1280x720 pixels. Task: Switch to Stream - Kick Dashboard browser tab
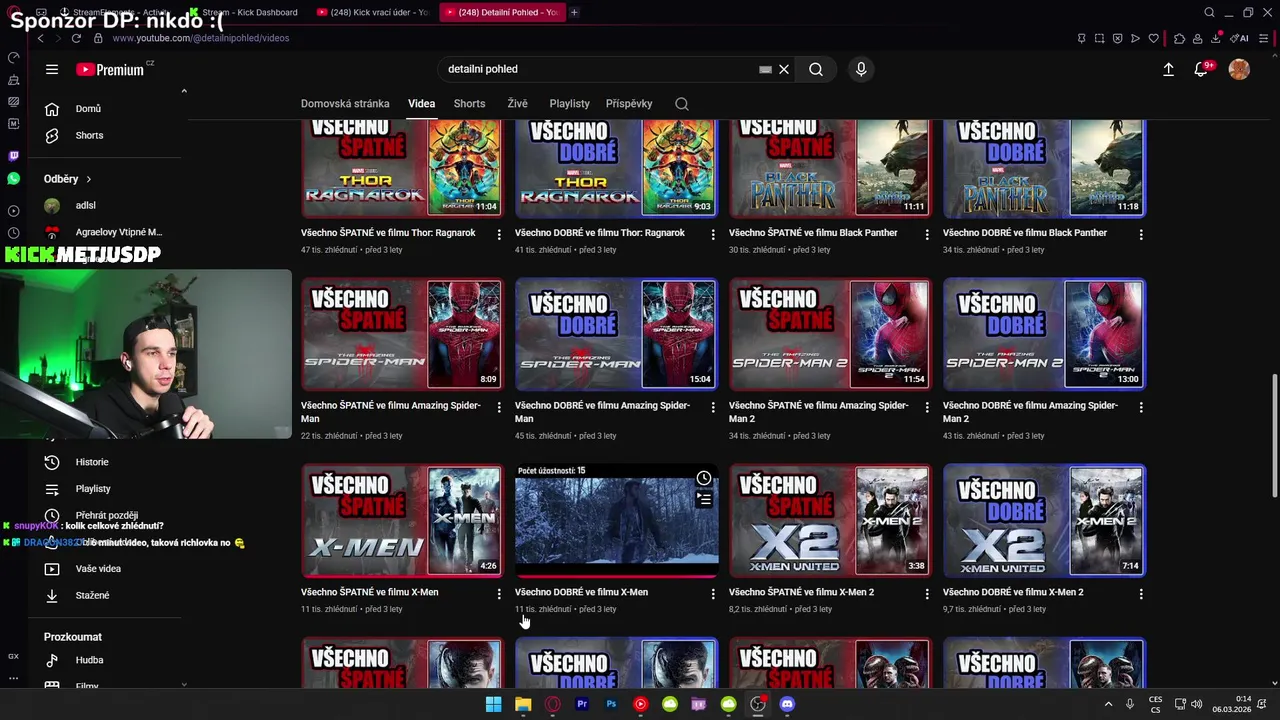243,12
